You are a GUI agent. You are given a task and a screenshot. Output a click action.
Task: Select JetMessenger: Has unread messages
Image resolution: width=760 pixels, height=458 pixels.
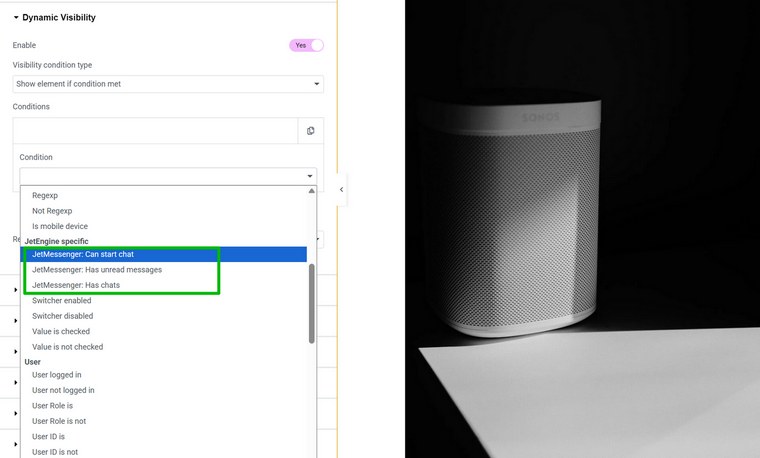point(164,269)
